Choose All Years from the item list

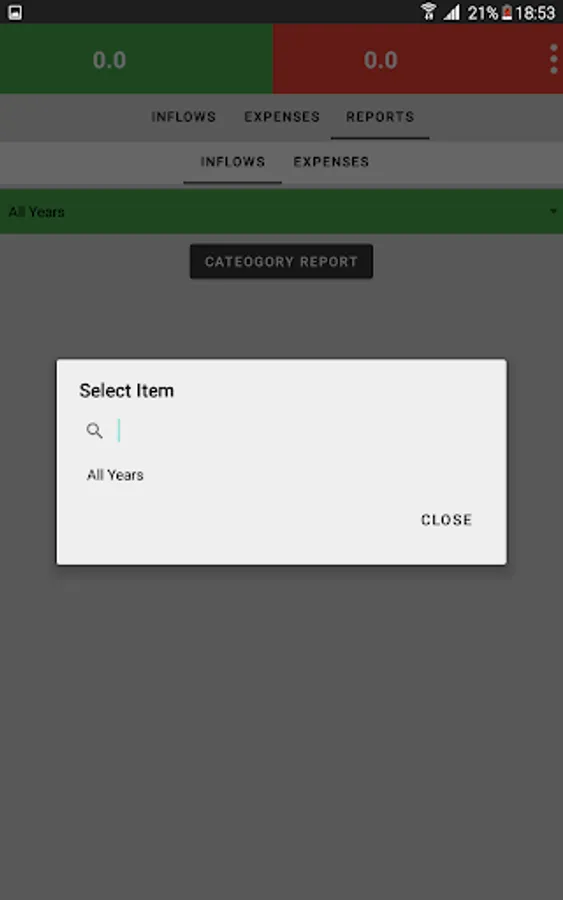[115, 475]
